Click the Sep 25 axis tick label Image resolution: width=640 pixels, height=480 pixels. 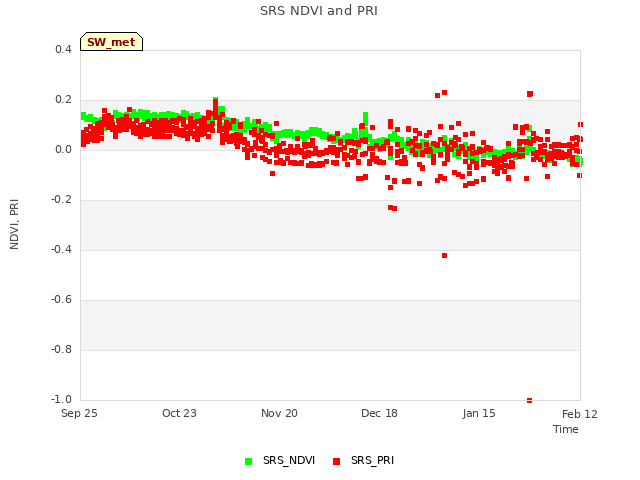click(x=79, y=413)
